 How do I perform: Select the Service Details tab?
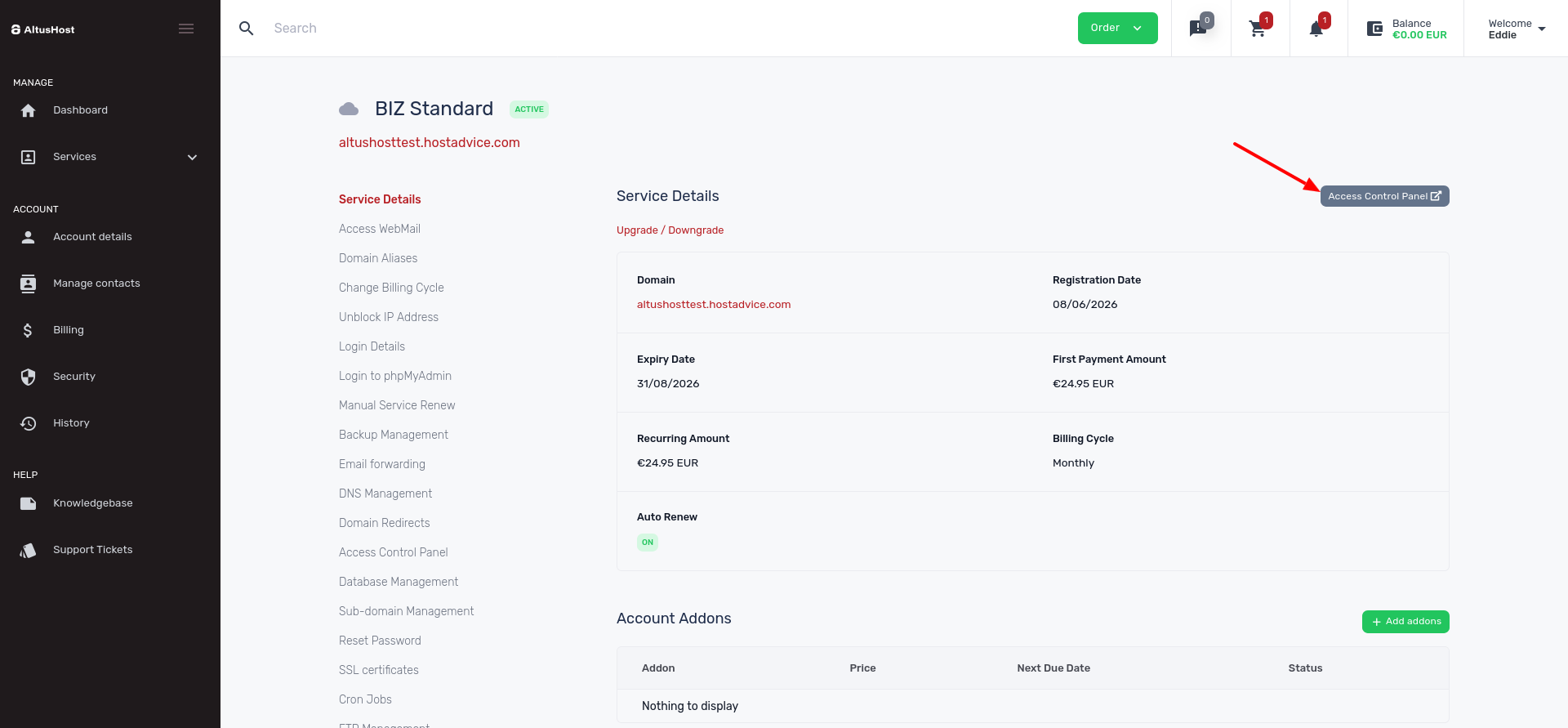pyautogui.click(x=380, y=199)
